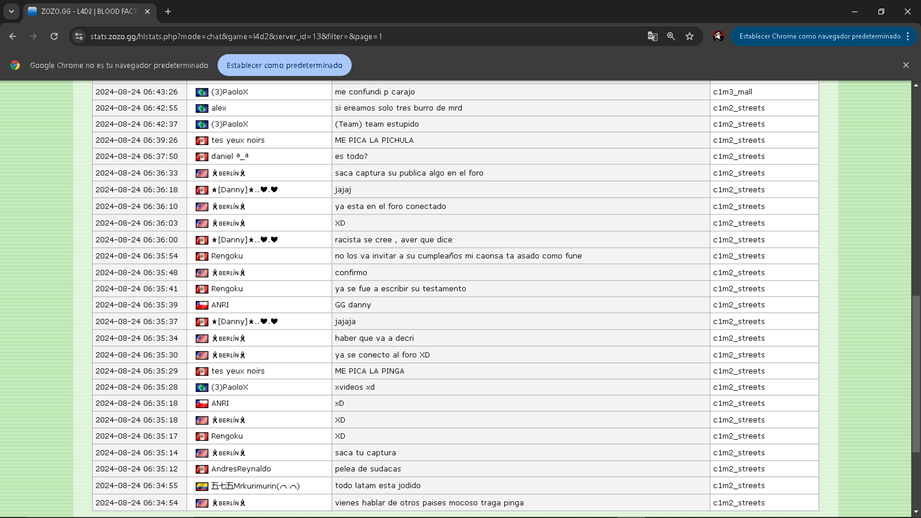Reload the current page
This screenshot has width=921, height=518.
[x=54, y=36]
